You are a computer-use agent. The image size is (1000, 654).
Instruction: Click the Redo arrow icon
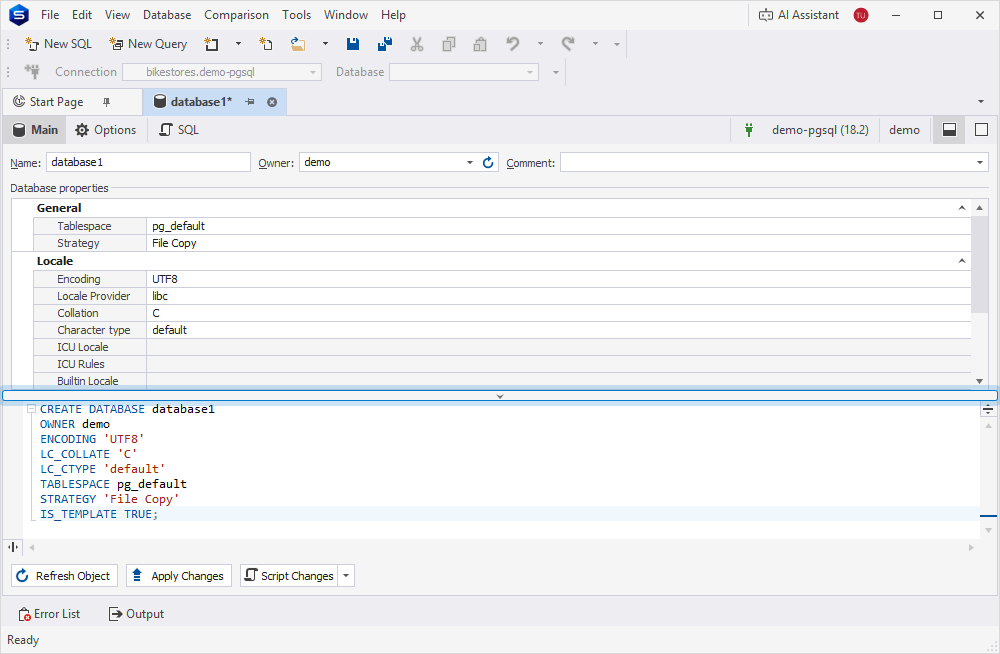(x=568, y=44)
